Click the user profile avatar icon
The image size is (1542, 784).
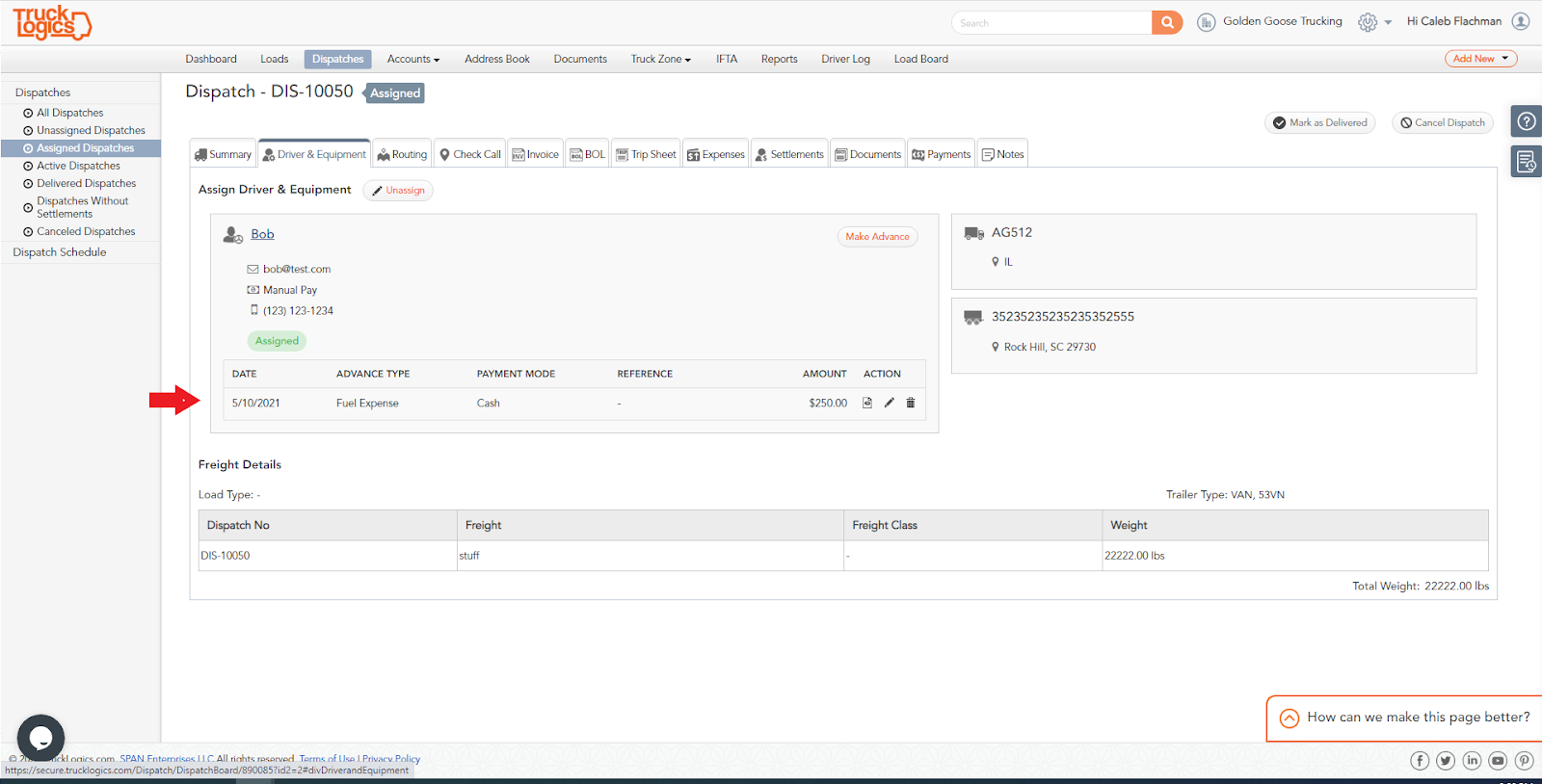1521,21
